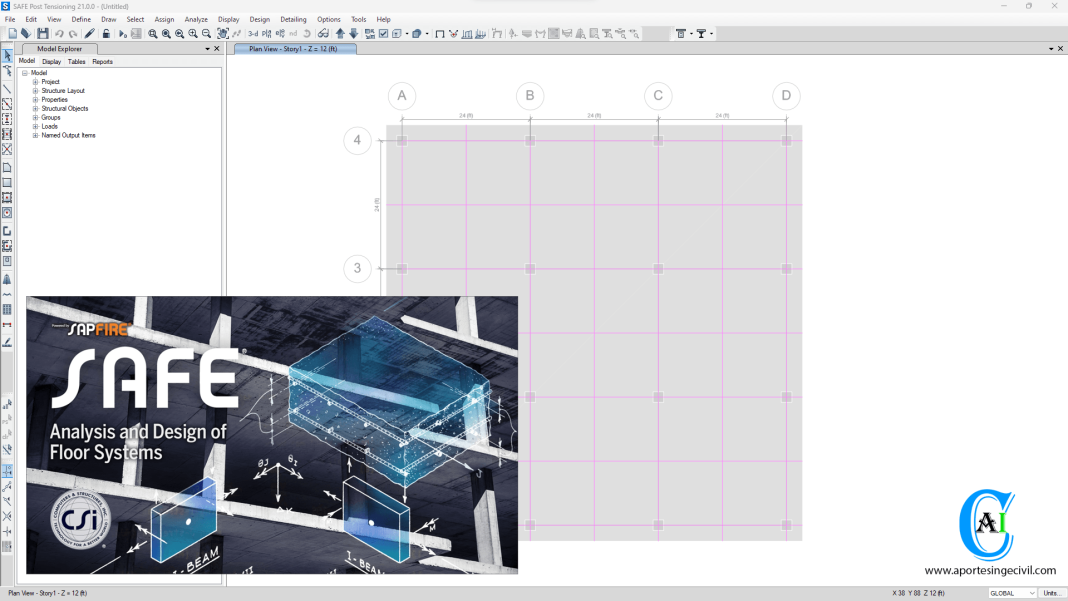Switch to the 3-d view toolbar button
The width and height of the screenshot is (1068, 601).
coord(253,34)
